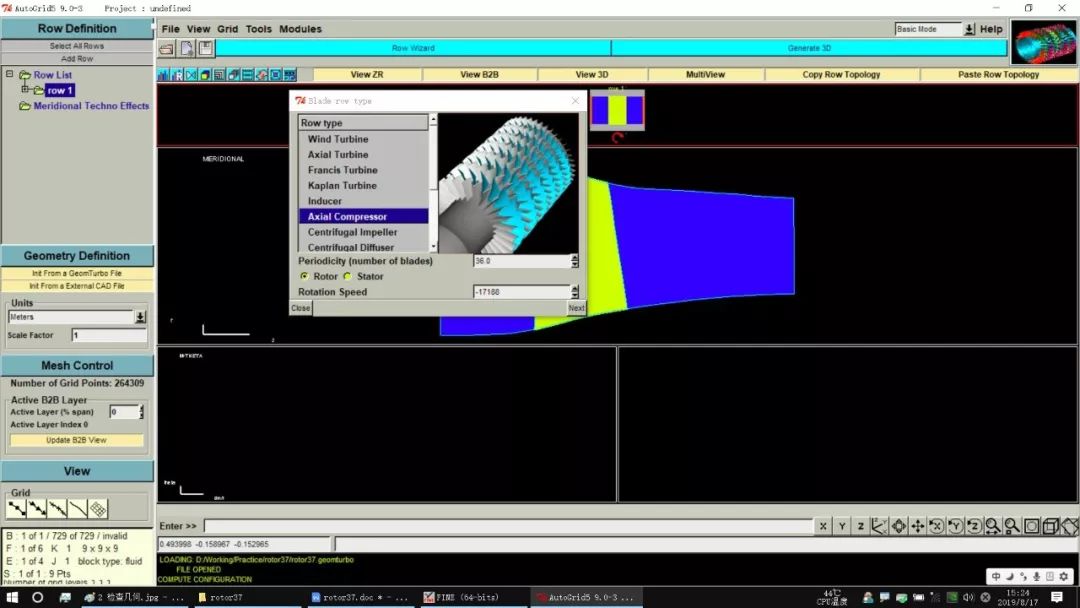Select the Rotor radio button
This screenshot has height=608, width=1080.
click(305, 276)
